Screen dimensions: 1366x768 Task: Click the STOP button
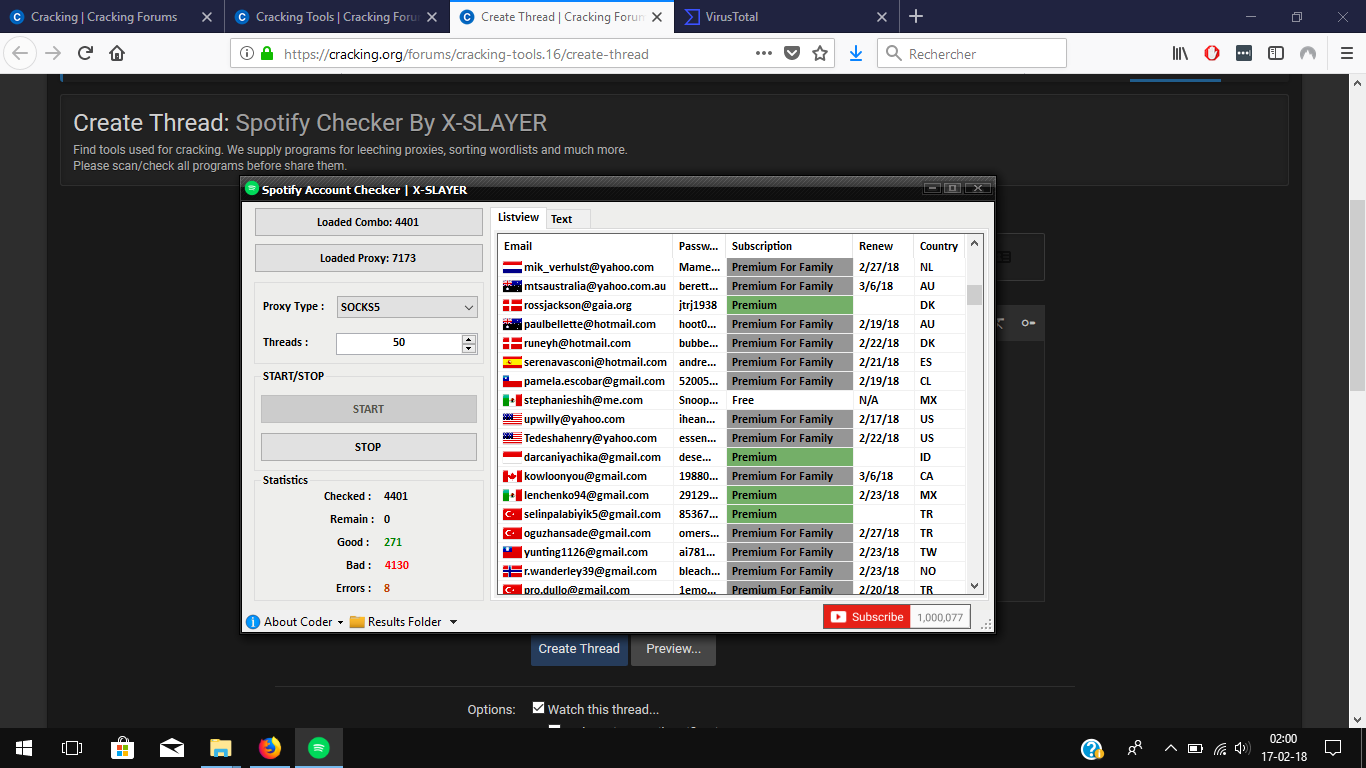(368, 447)
